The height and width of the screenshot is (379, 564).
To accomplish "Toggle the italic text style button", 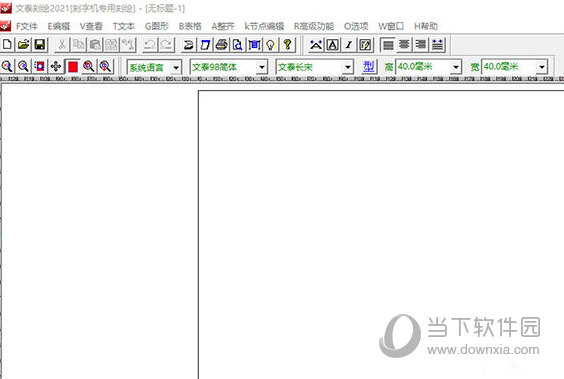I will [349, 45].
